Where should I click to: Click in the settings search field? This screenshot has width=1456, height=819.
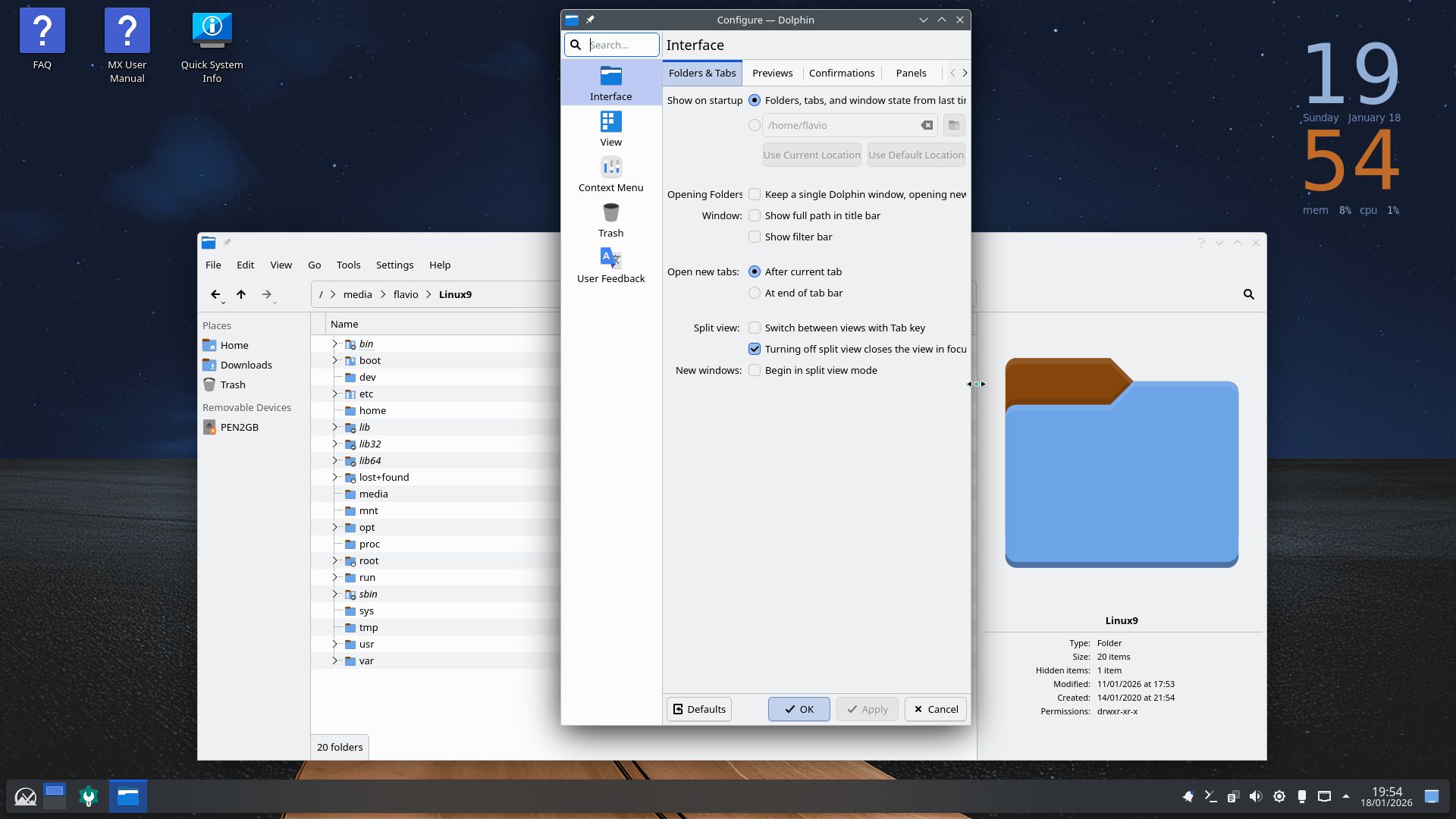point(622,45)
